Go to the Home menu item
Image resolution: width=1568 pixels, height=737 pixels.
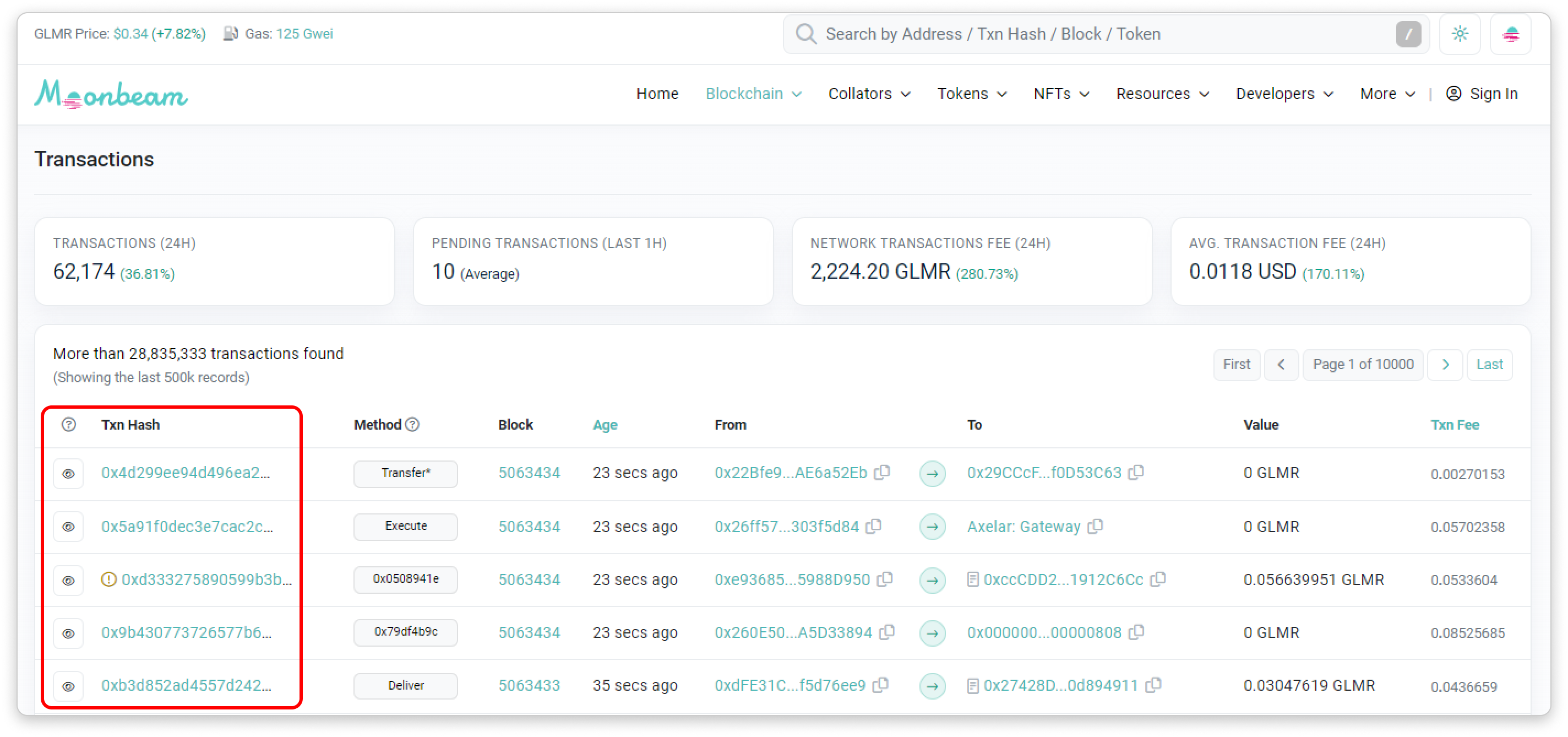click(657, 94)
